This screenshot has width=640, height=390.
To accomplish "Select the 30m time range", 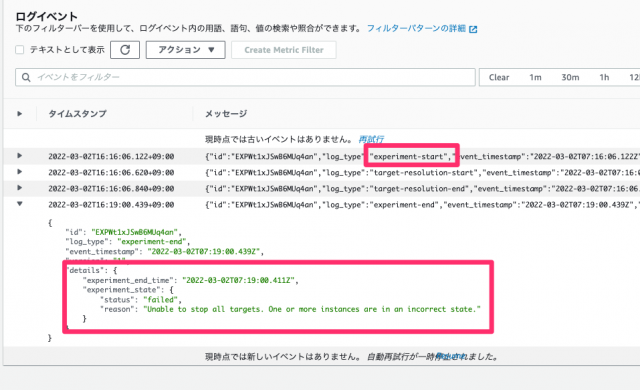I will click(x=570, y=77).
